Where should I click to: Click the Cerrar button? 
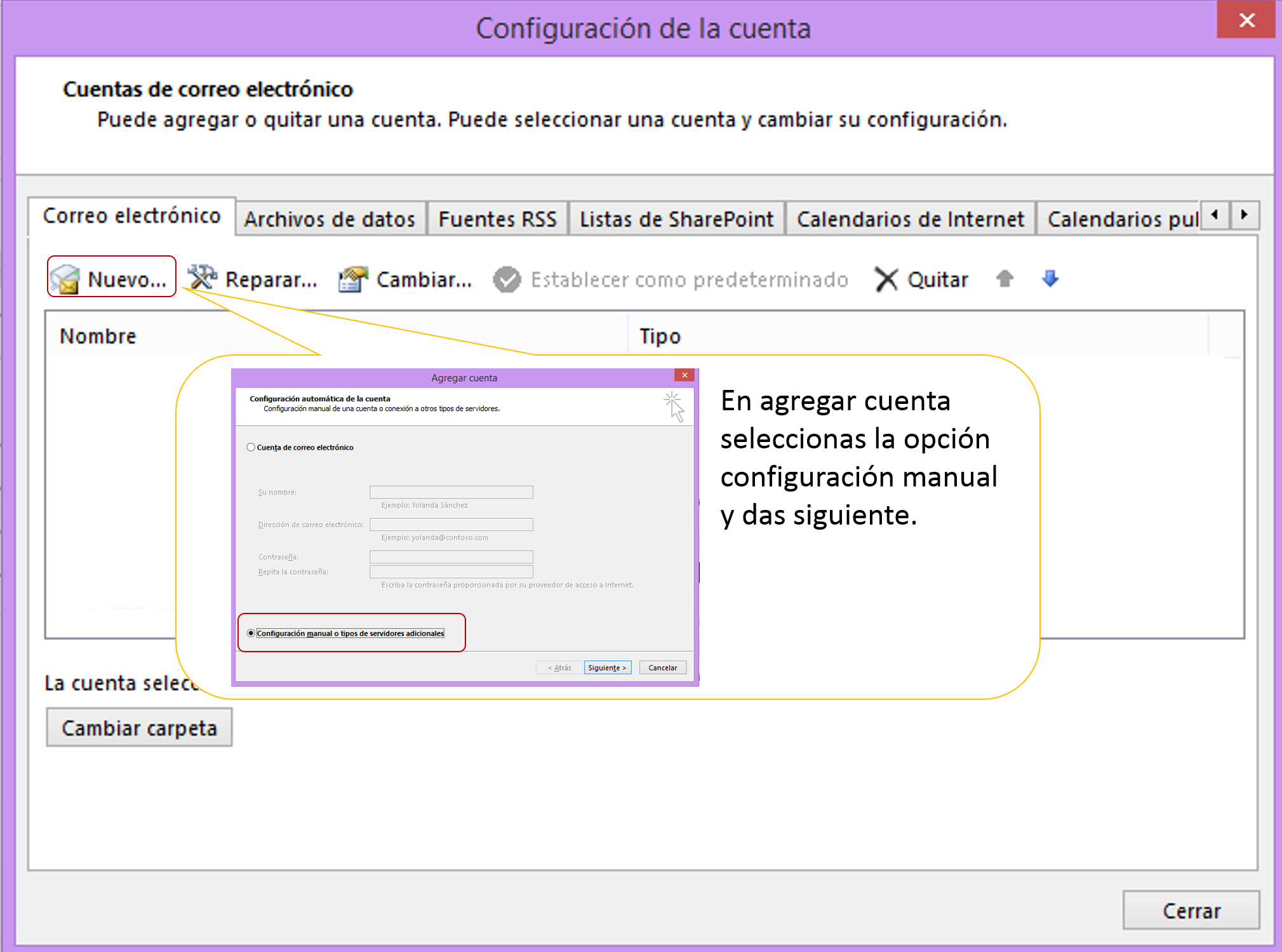click(1191, 911)
